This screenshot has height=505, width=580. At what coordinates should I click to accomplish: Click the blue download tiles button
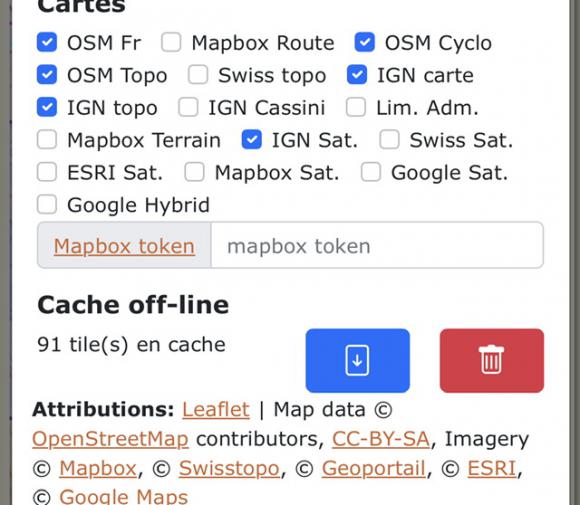pos(357,360)
